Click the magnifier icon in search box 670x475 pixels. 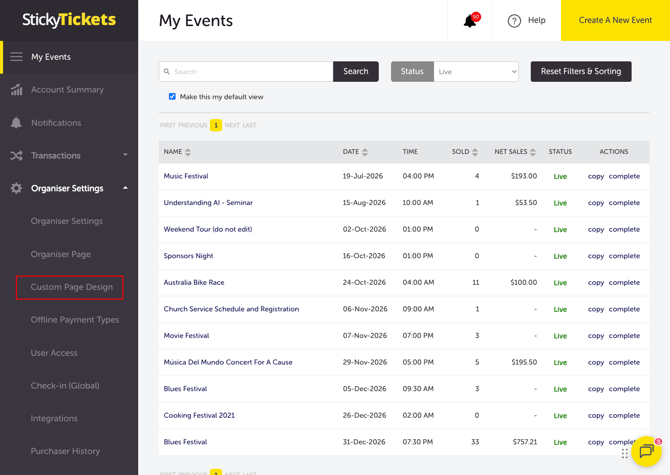click(167, 71)
